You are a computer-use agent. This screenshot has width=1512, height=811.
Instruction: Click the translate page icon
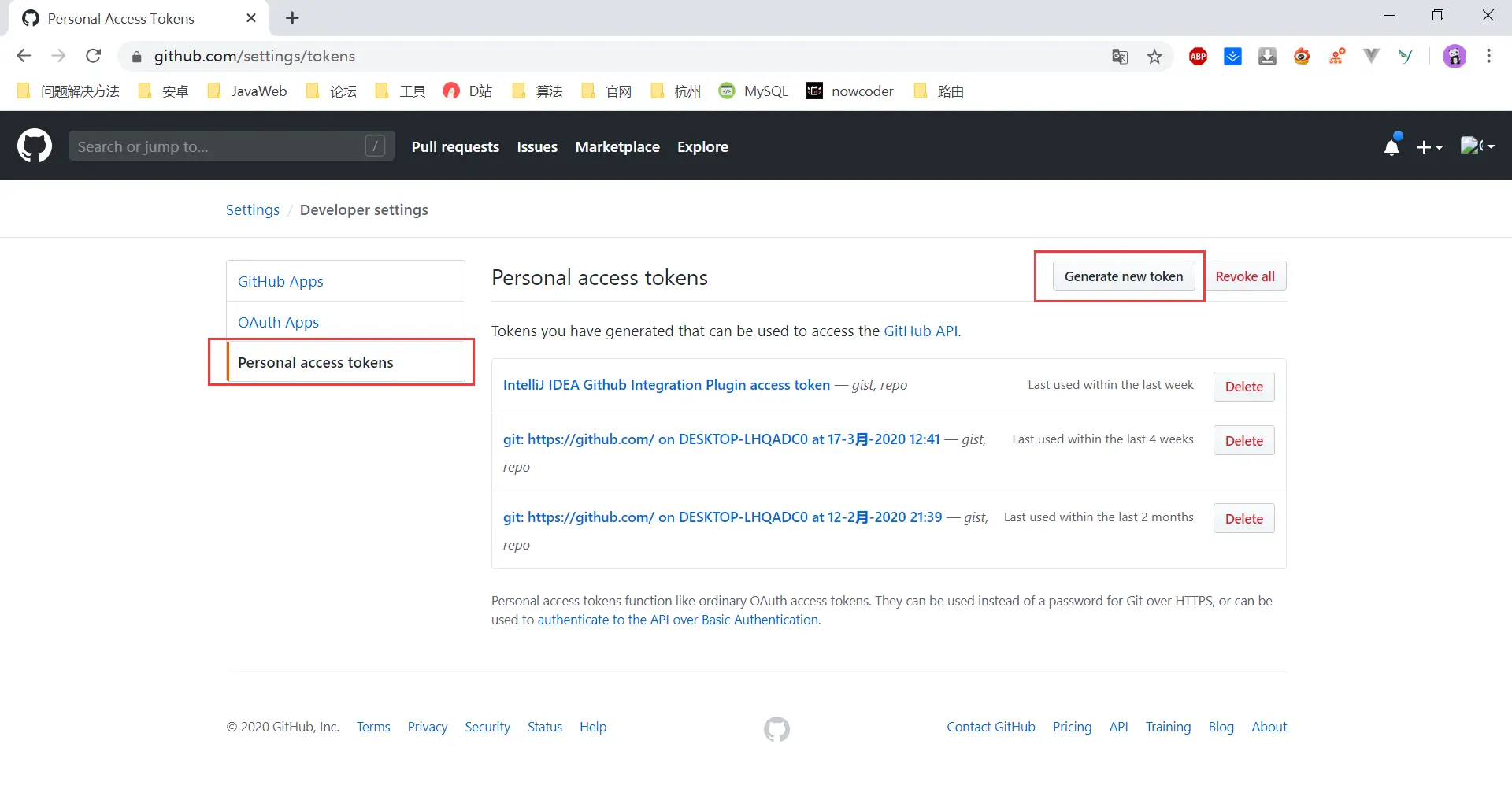tap(1120, 57)
